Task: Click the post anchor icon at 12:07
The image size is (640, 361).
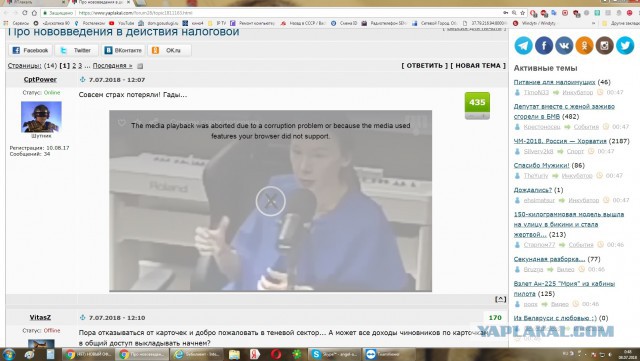Action: pos(82,80)
